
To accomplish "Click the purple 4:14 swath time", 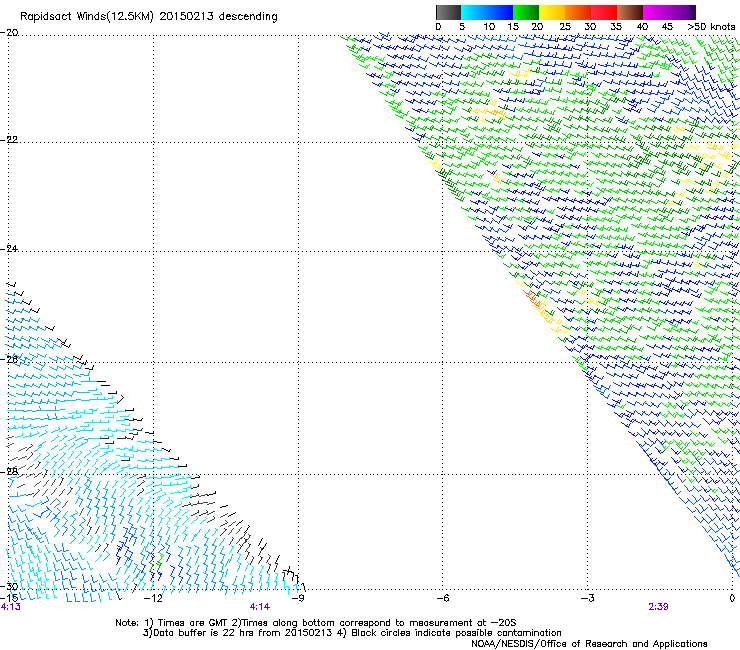I will click(260, 607).
